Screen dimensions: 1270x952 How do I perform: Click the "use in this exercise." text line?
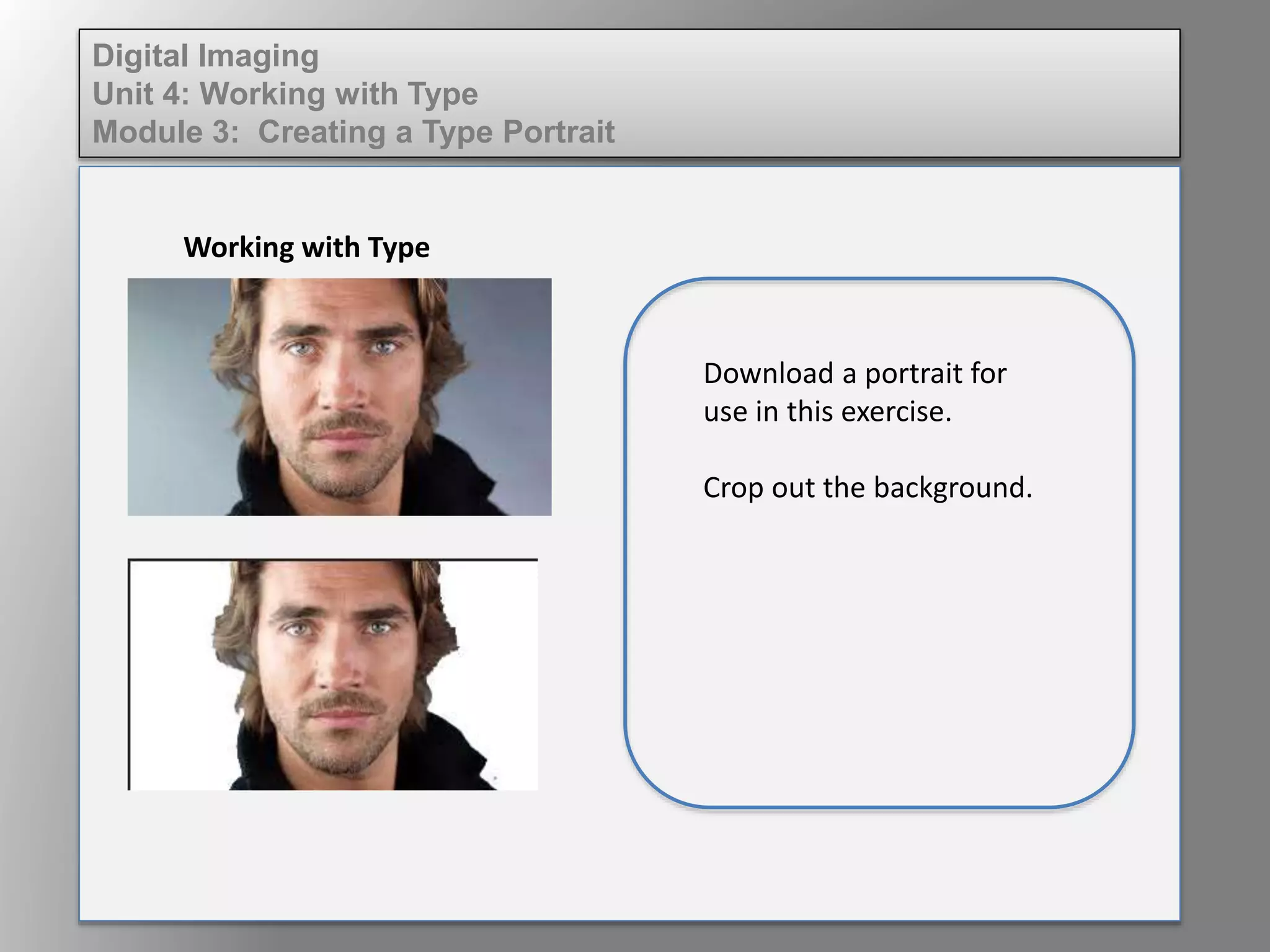click(827, 412)
